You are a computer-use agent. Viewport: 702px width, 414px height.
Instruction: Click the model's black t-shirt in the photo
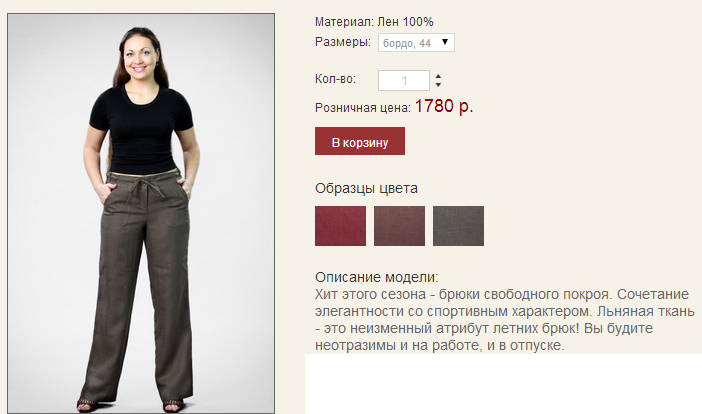point(141,128)
